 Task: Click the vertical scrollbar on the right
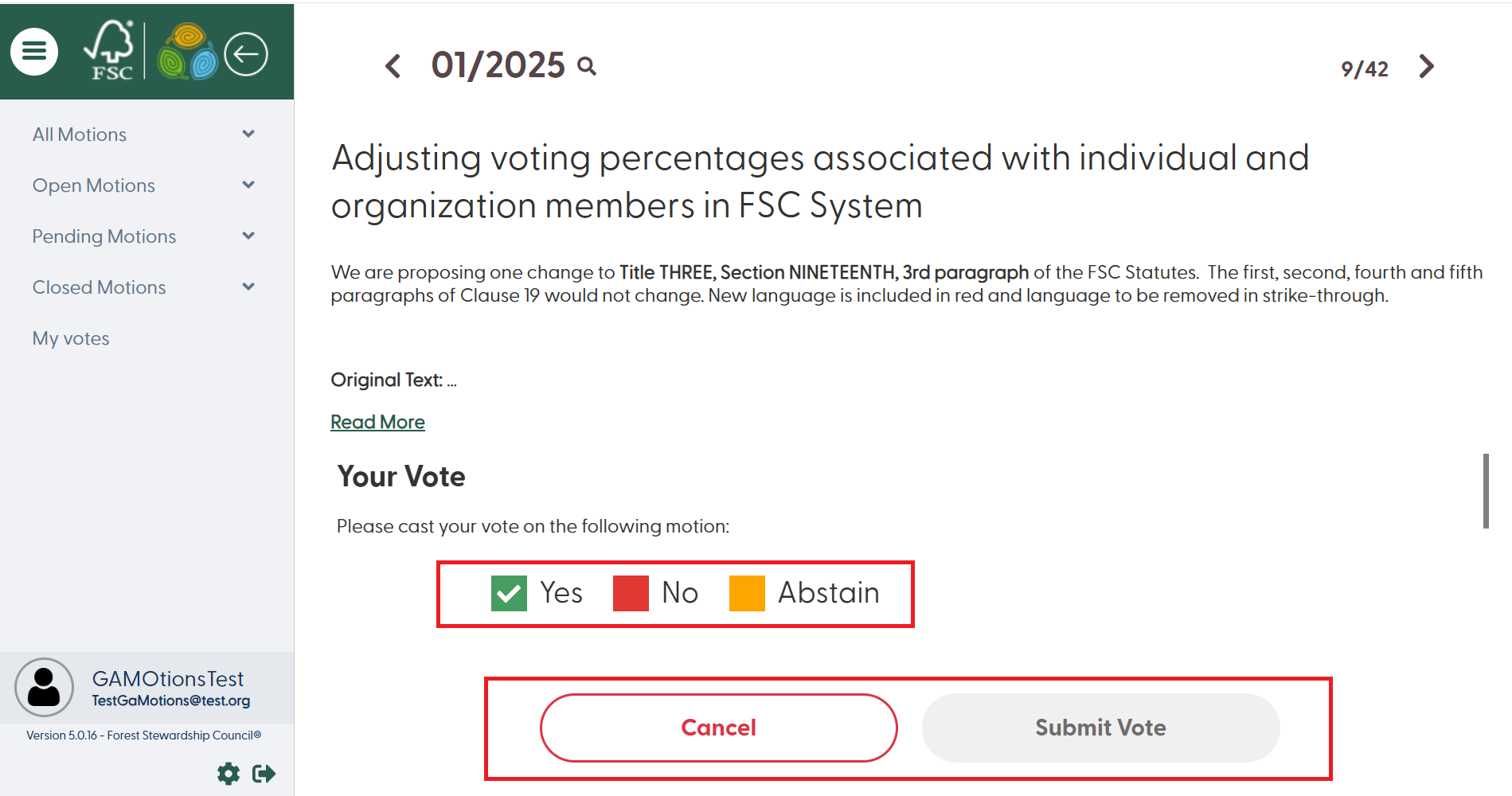point(1486,490)
